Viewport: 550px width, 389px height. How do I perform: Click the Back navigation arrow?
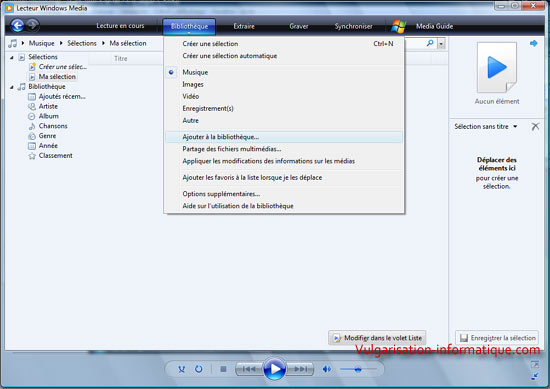[18, 25]
